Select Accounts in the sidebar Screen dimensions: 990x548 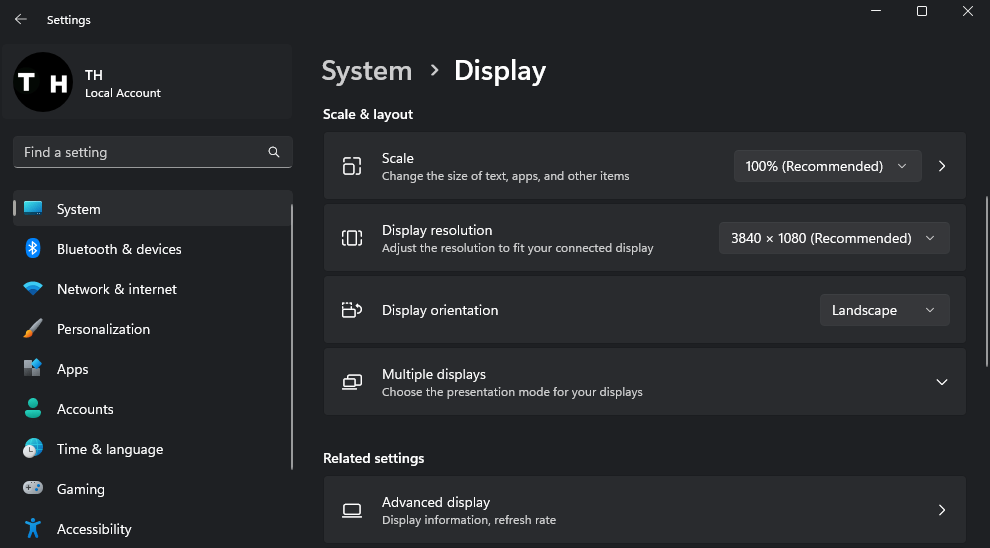(85, 409)
